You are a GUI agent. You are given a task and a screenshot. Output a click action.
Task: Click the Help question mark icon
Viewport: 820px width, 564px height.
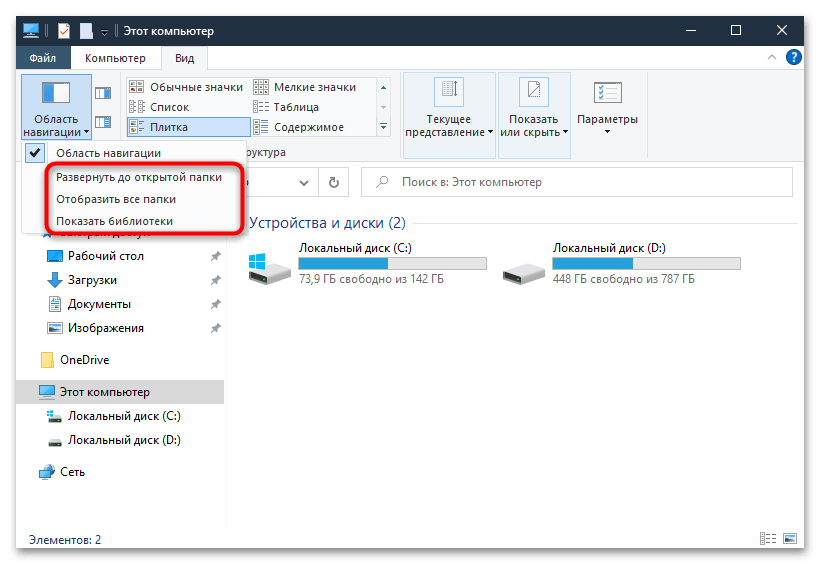(793, 58)
